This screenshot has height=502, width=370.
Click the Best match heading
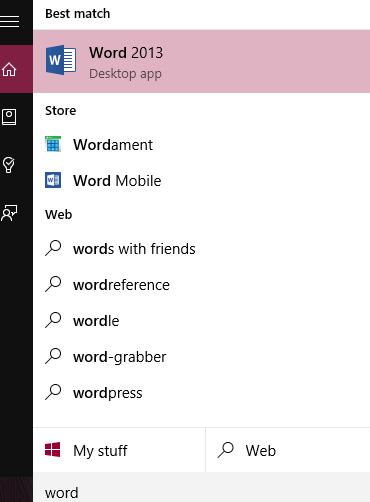click(78, 14)
